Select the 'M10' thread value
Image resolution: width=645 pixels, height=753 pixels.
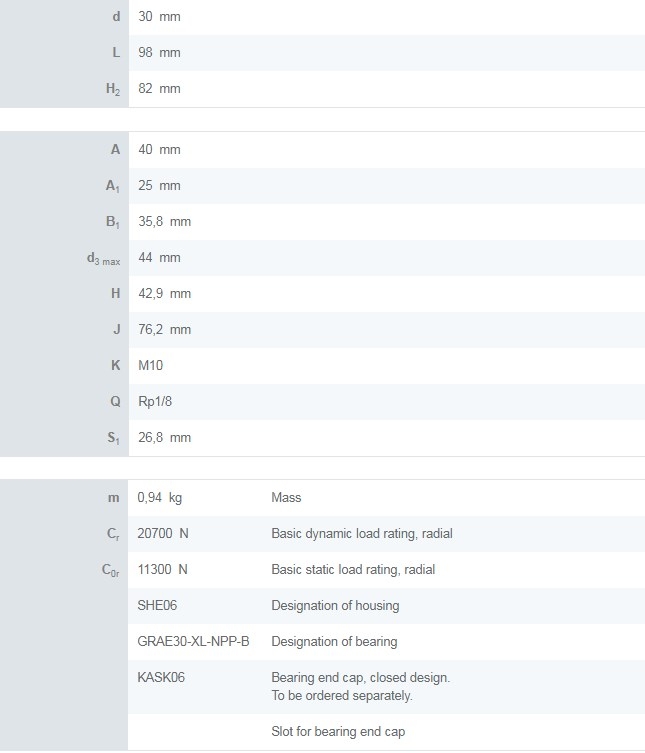151,366
